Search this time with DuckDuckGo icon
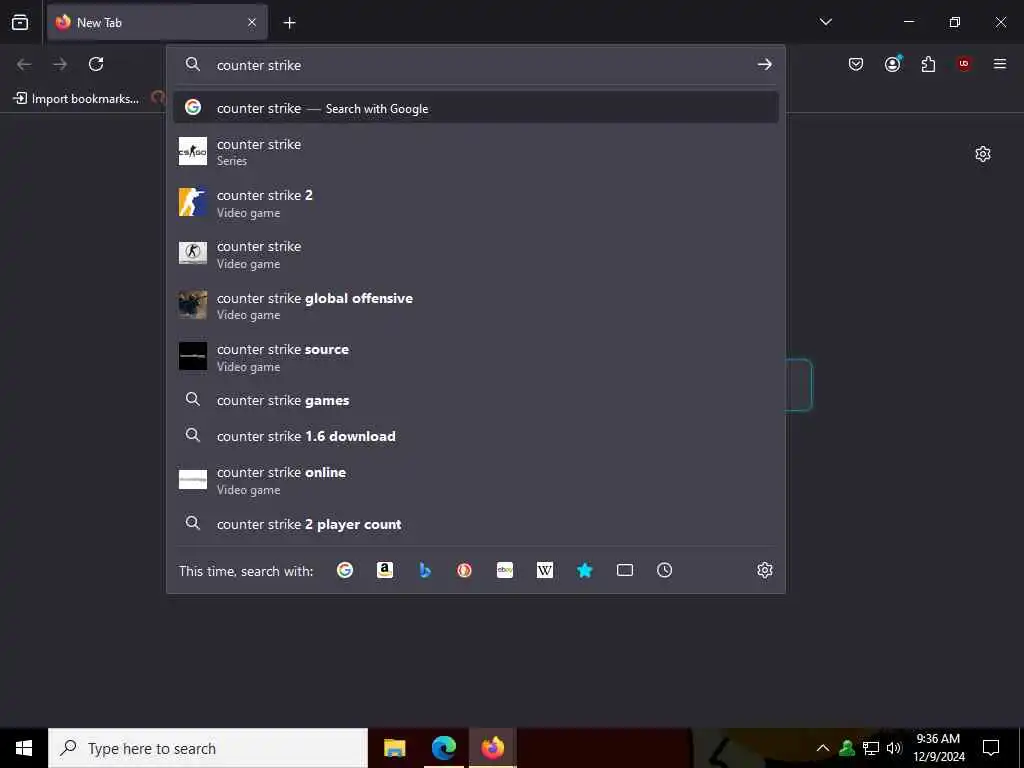 464,570
